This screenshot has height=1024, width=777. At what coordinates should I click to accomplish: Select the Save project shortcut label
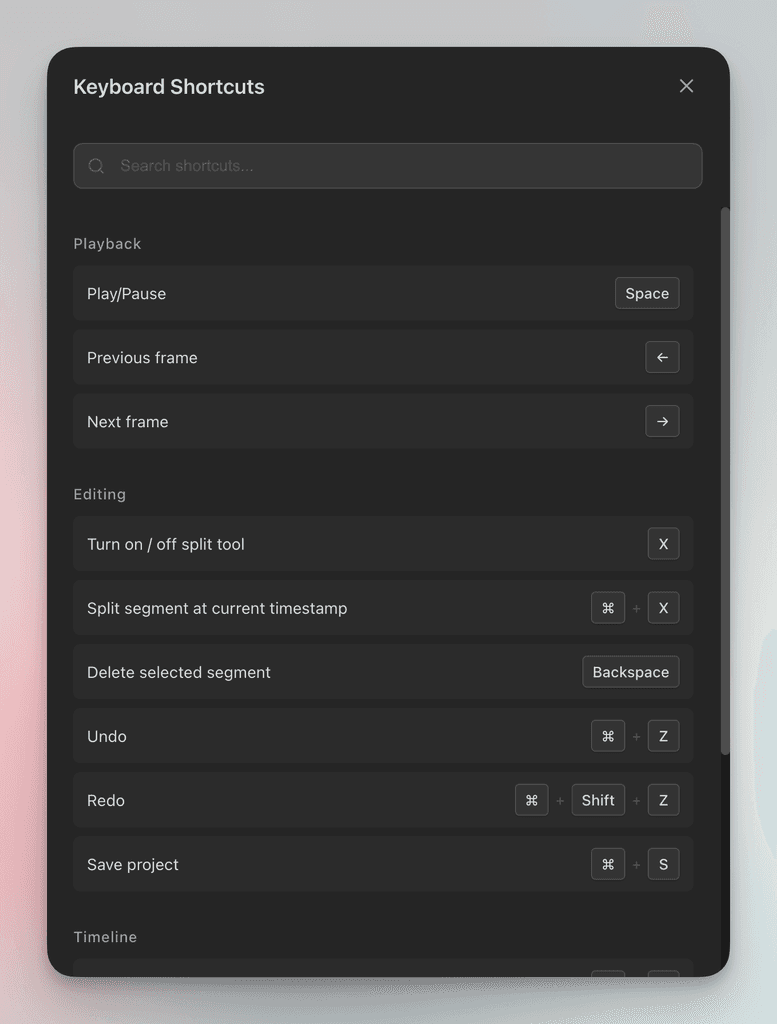133,864
